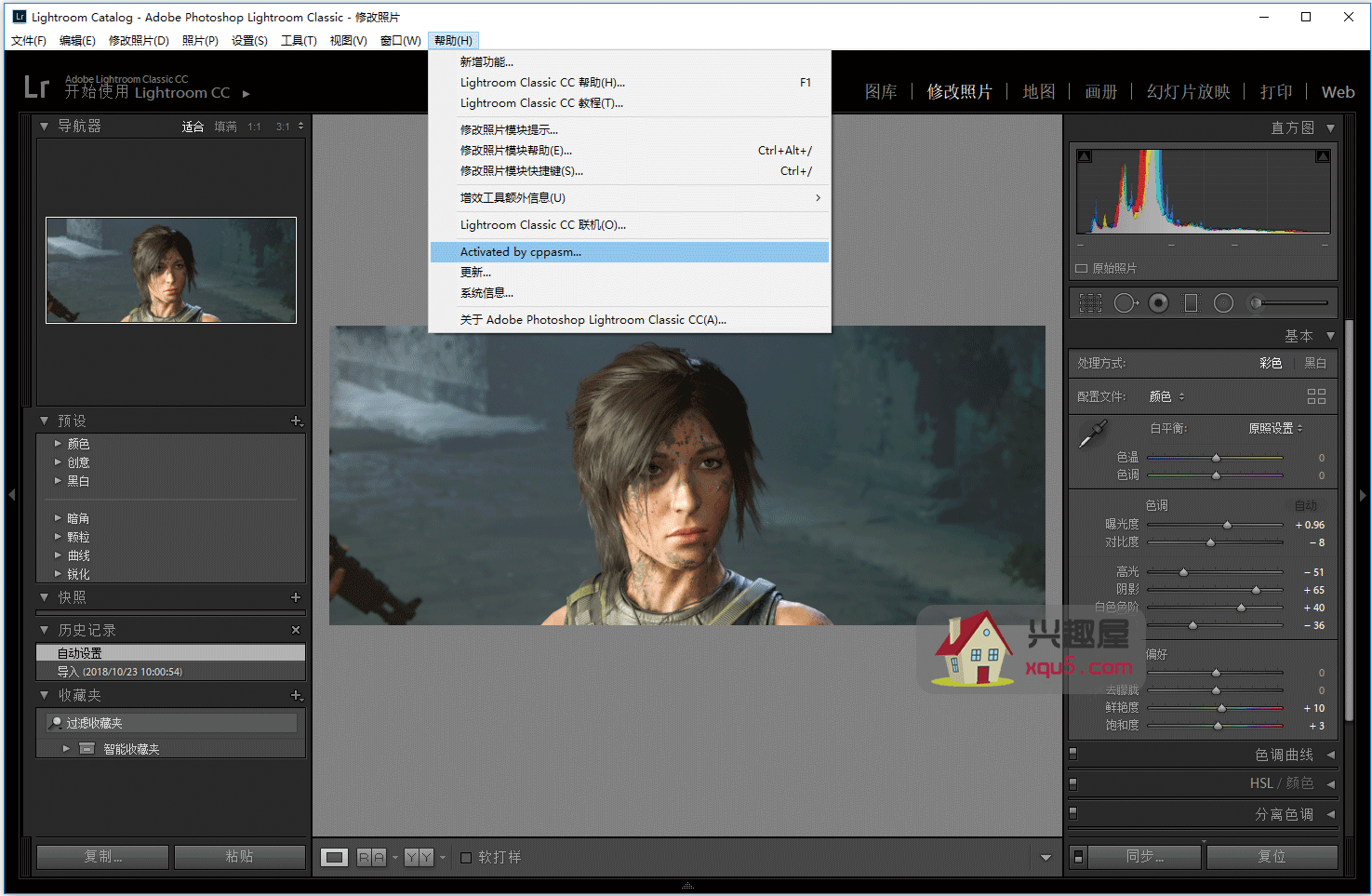The height and width of the screenshot is (896, 1372).
Task: Select System Info (系统信息) menu item
Action: [x=630, y=292]
